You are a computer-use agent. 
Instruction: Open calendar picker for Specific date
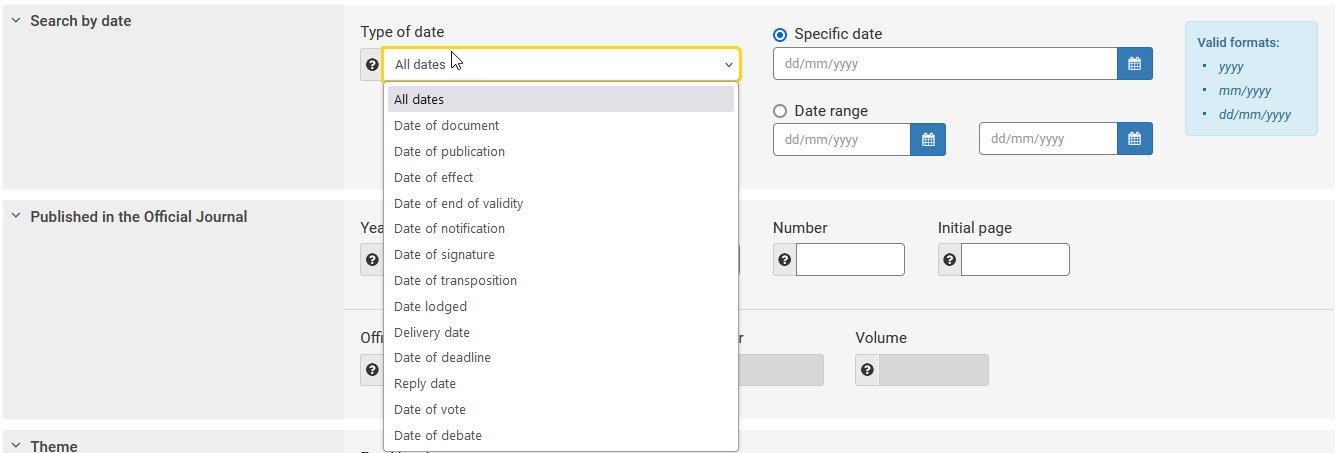[1134, 64]
